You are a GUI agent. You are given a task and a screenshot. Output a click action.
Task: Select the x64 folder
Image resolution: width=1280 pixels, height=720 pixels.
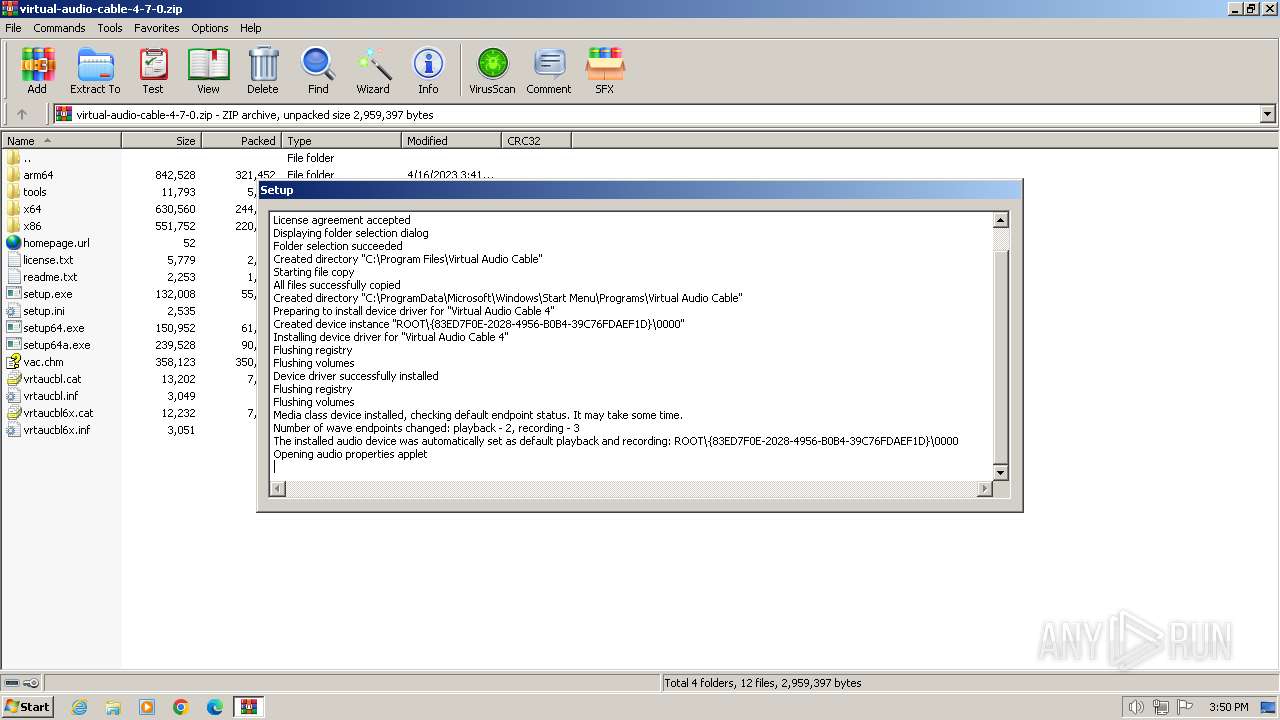point(32,209)
